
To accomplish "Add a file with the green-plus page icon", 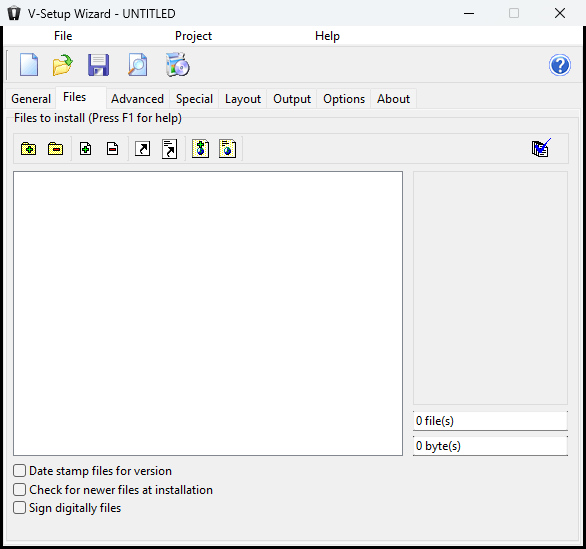I will [x=85, y=149].
